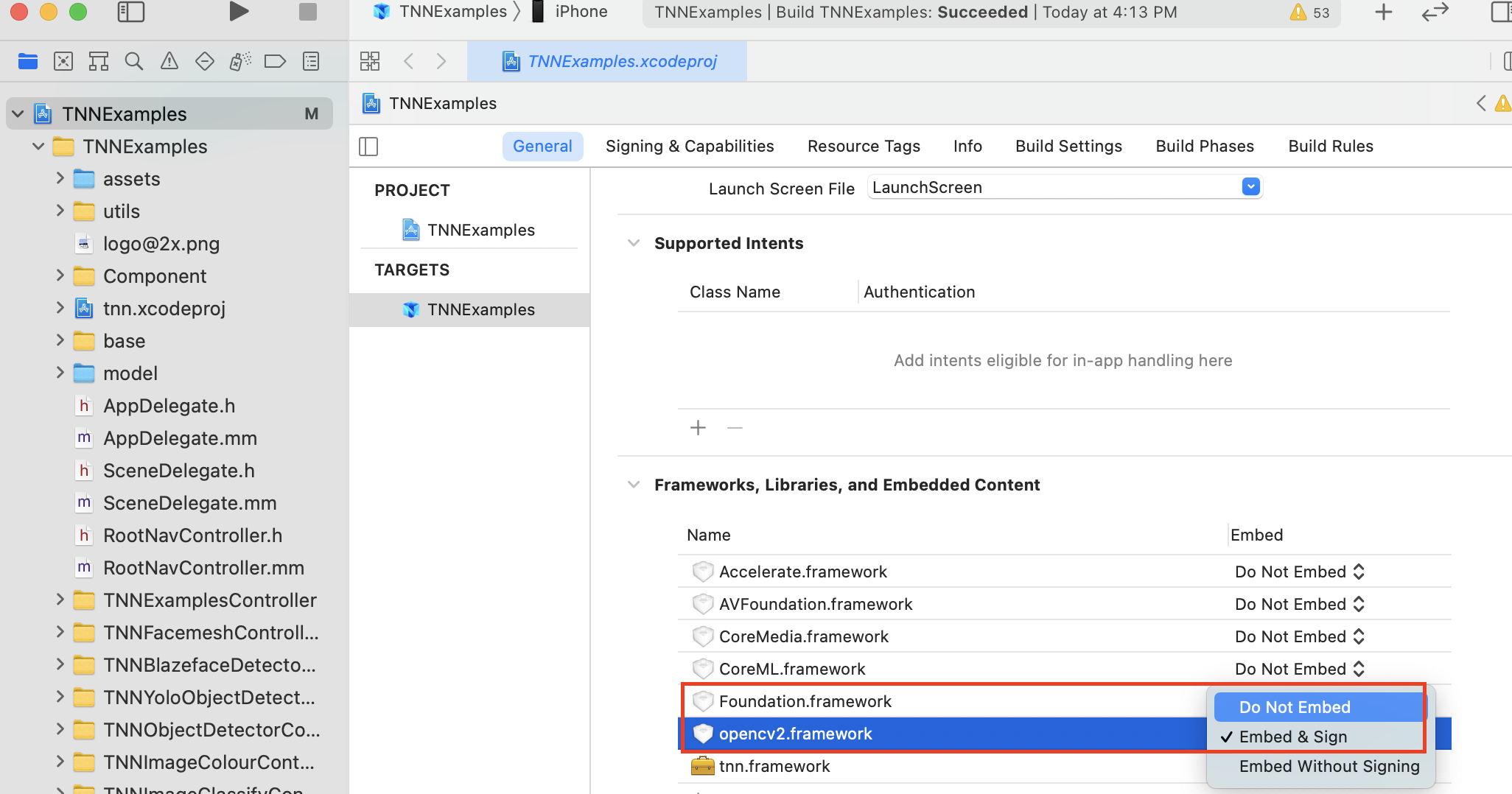
Task: Expand the Component folder
Action: (60, 275)
